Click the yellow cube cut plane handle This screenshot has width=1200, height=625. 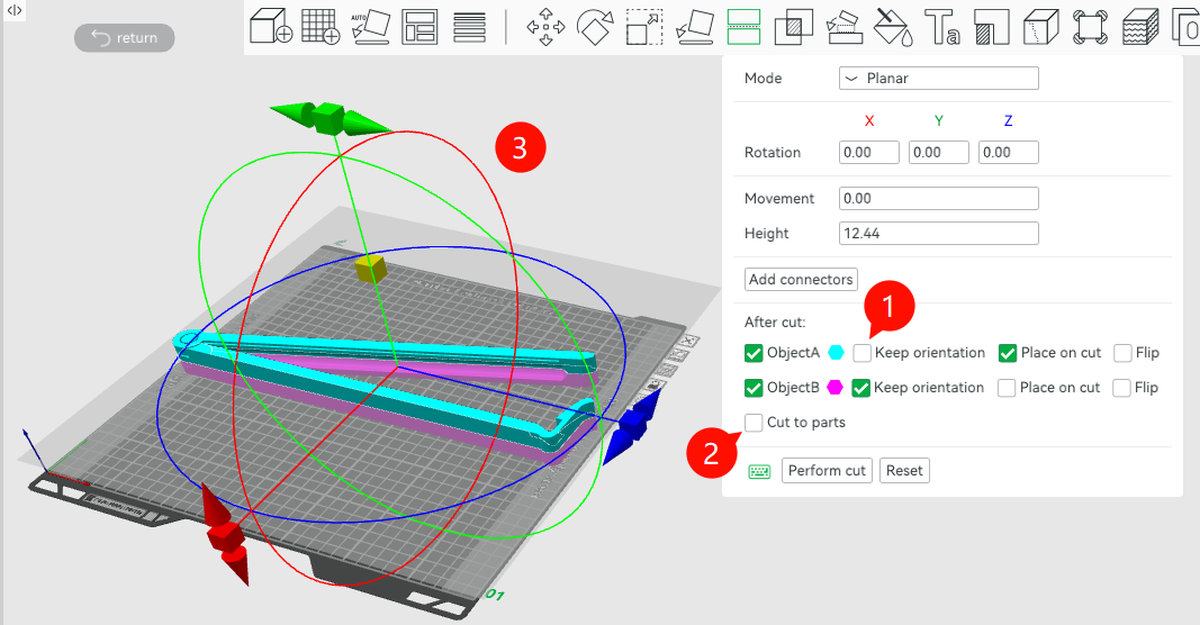click(x=369, y=268)
